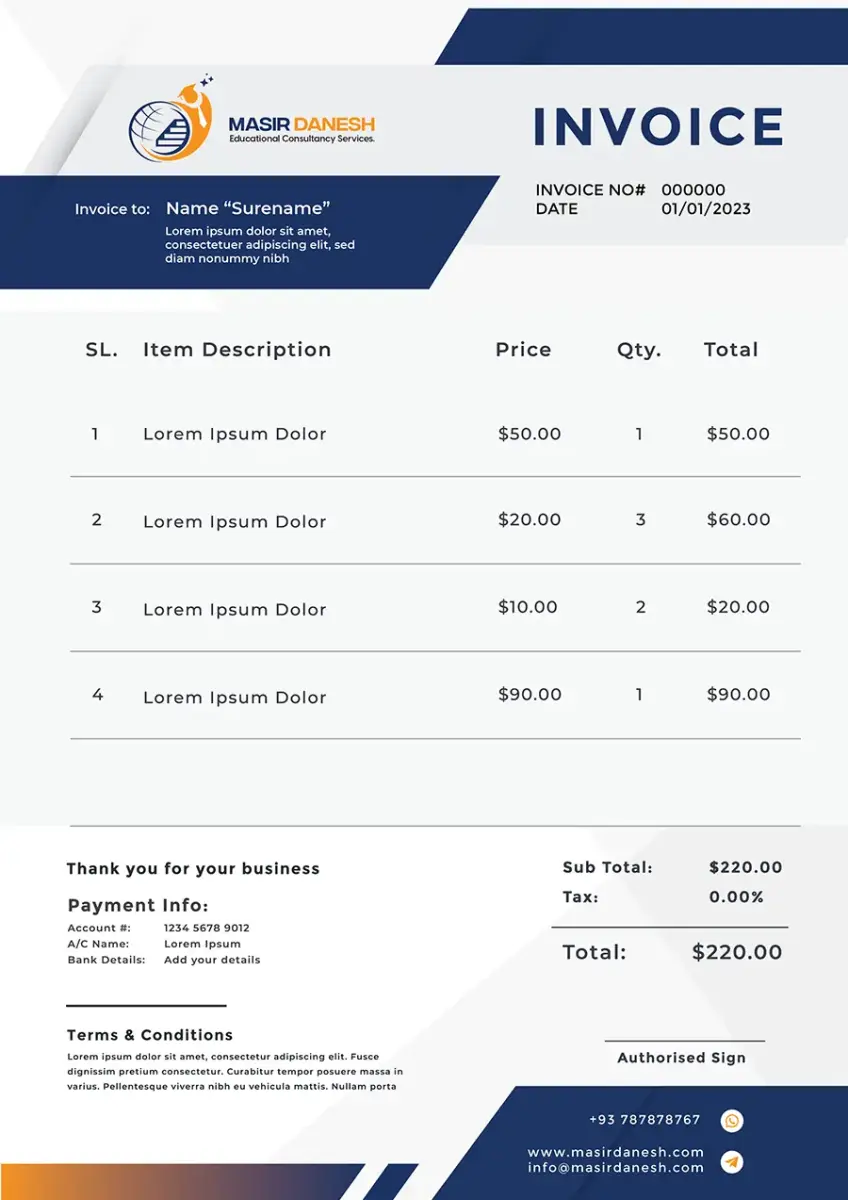848x1200 pixels.
Task: Click the WhatsApp icon beside phone number
Action: tap(732, 1121)
